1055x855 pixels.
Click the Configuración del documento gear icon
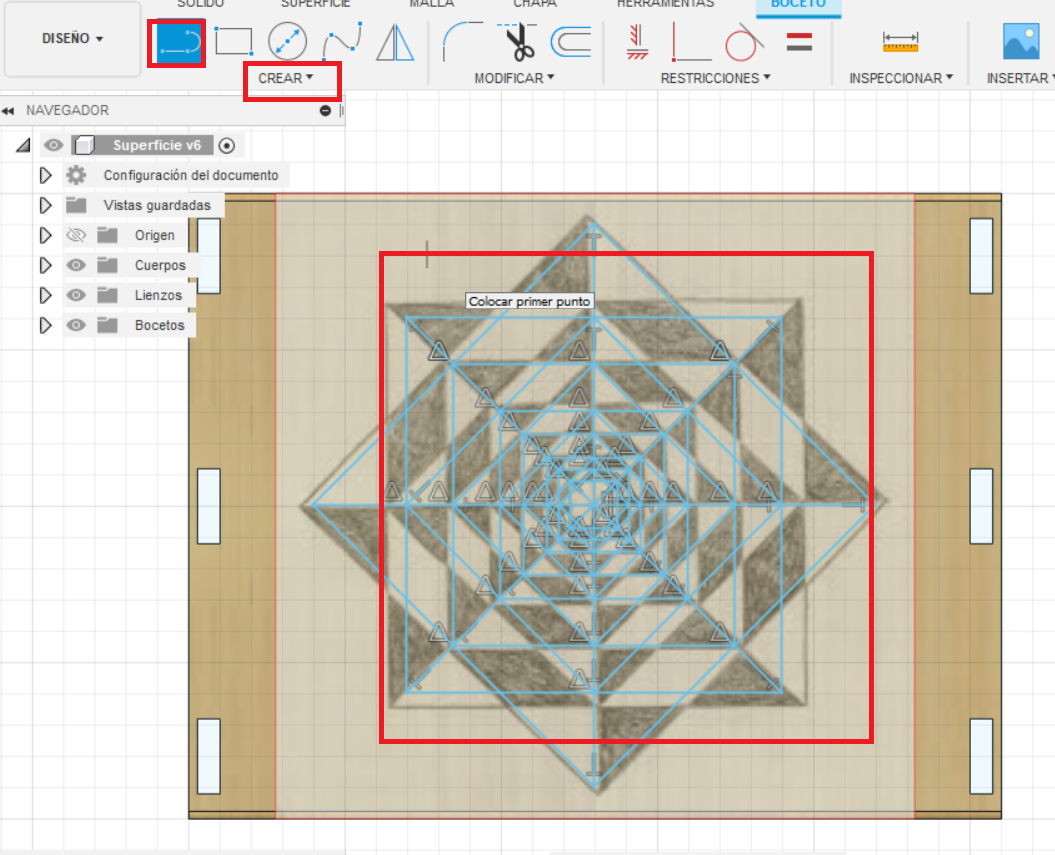(x=76, y=175)
